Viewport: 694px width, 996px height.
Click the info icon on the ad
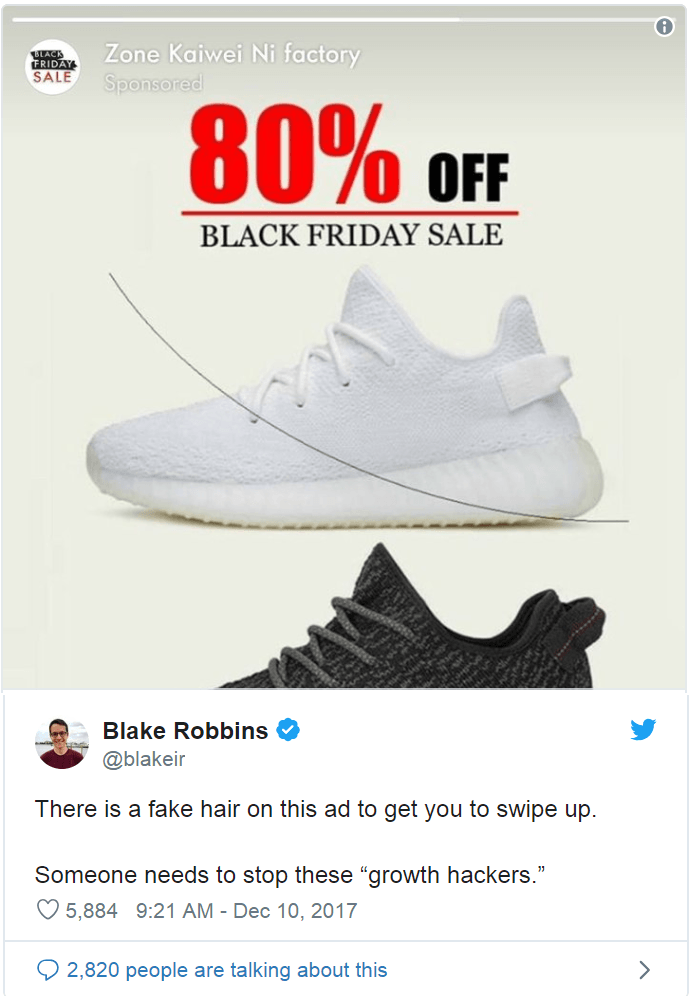click(x=664, y=27)
